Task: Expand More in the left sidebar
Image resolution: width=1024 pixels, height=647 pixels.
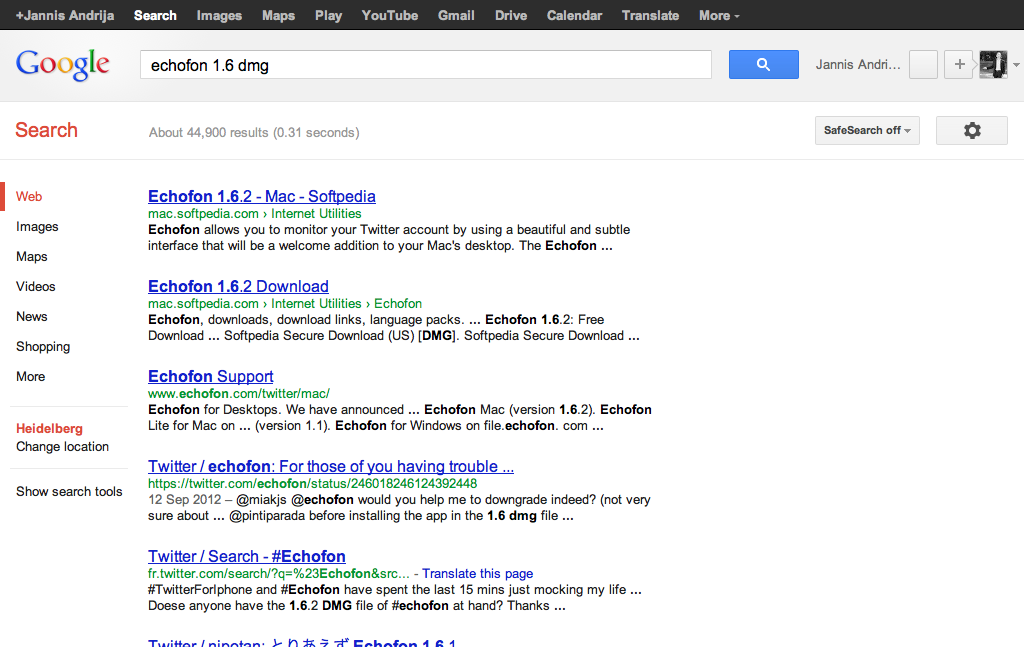Action: 30,377
